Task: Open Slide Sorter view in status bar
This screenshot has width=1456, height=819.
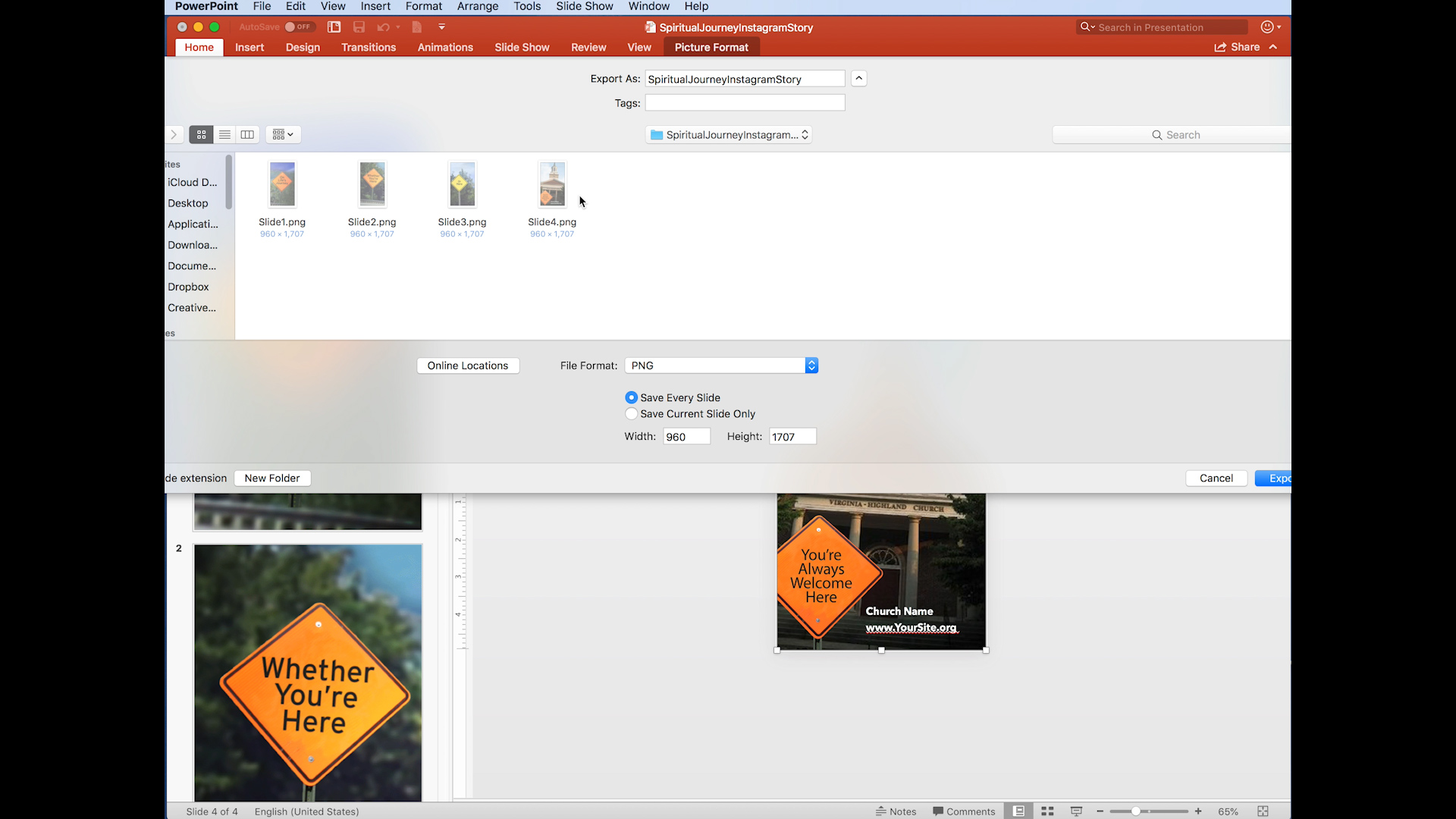Action: click(1047, 811)
